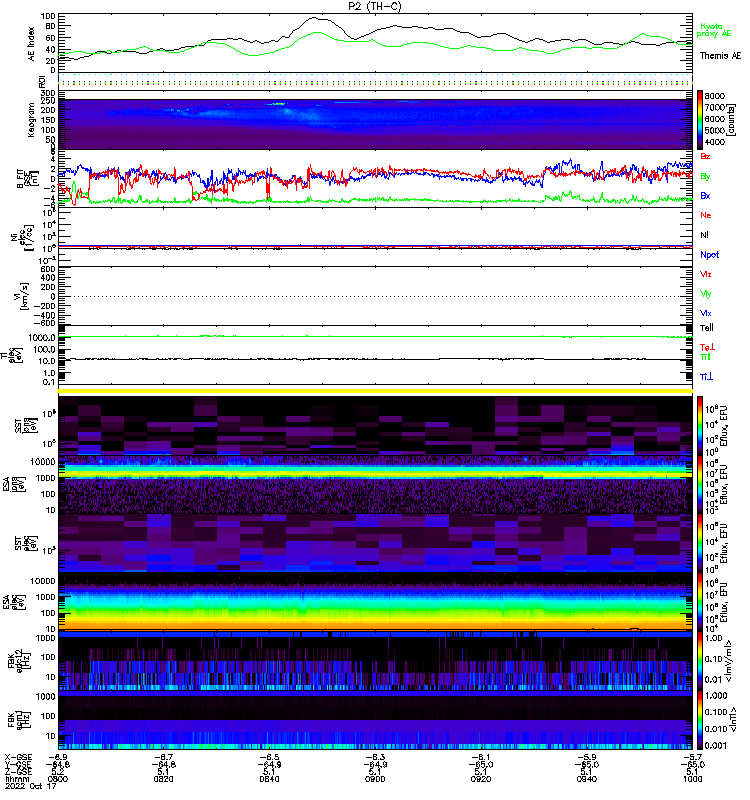Click the SST ion Eflux color bar
Viewport: 750px width, 800px height.
700,425
